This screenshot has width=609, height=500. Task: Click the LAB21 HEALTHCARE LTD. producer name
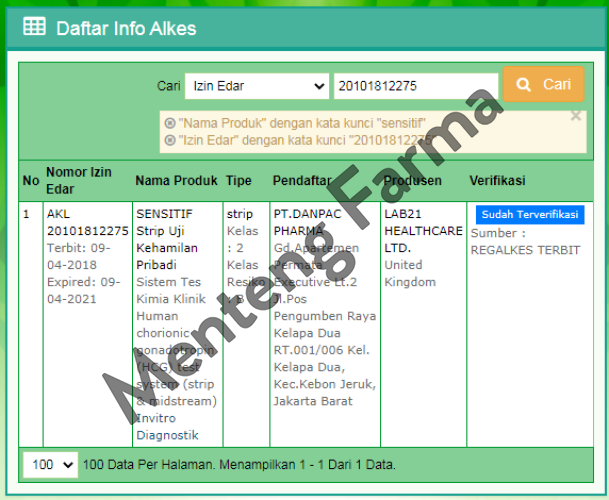(423, 231)
